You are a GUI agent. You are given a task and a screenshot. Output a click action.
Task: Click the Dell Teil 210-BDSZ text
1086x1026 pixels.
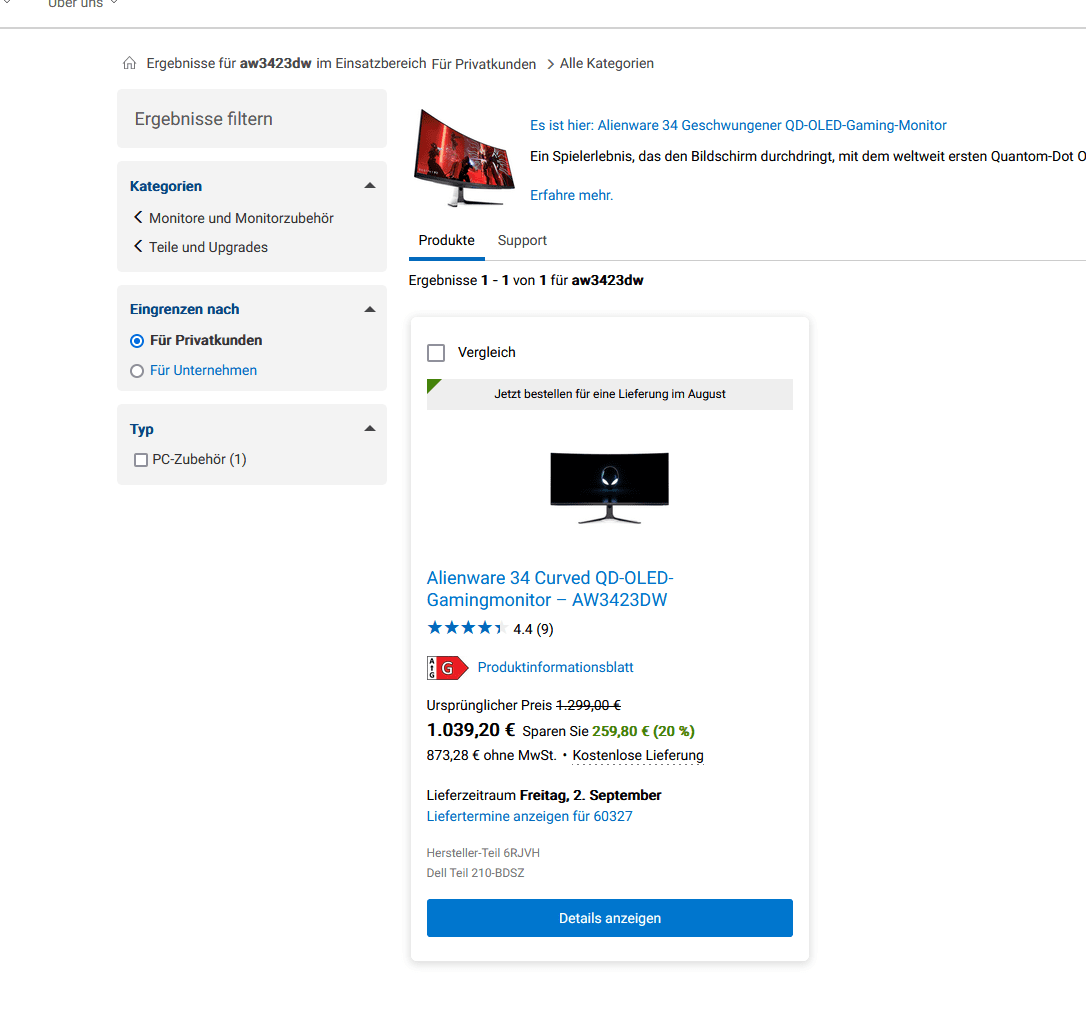click(475, 873)
